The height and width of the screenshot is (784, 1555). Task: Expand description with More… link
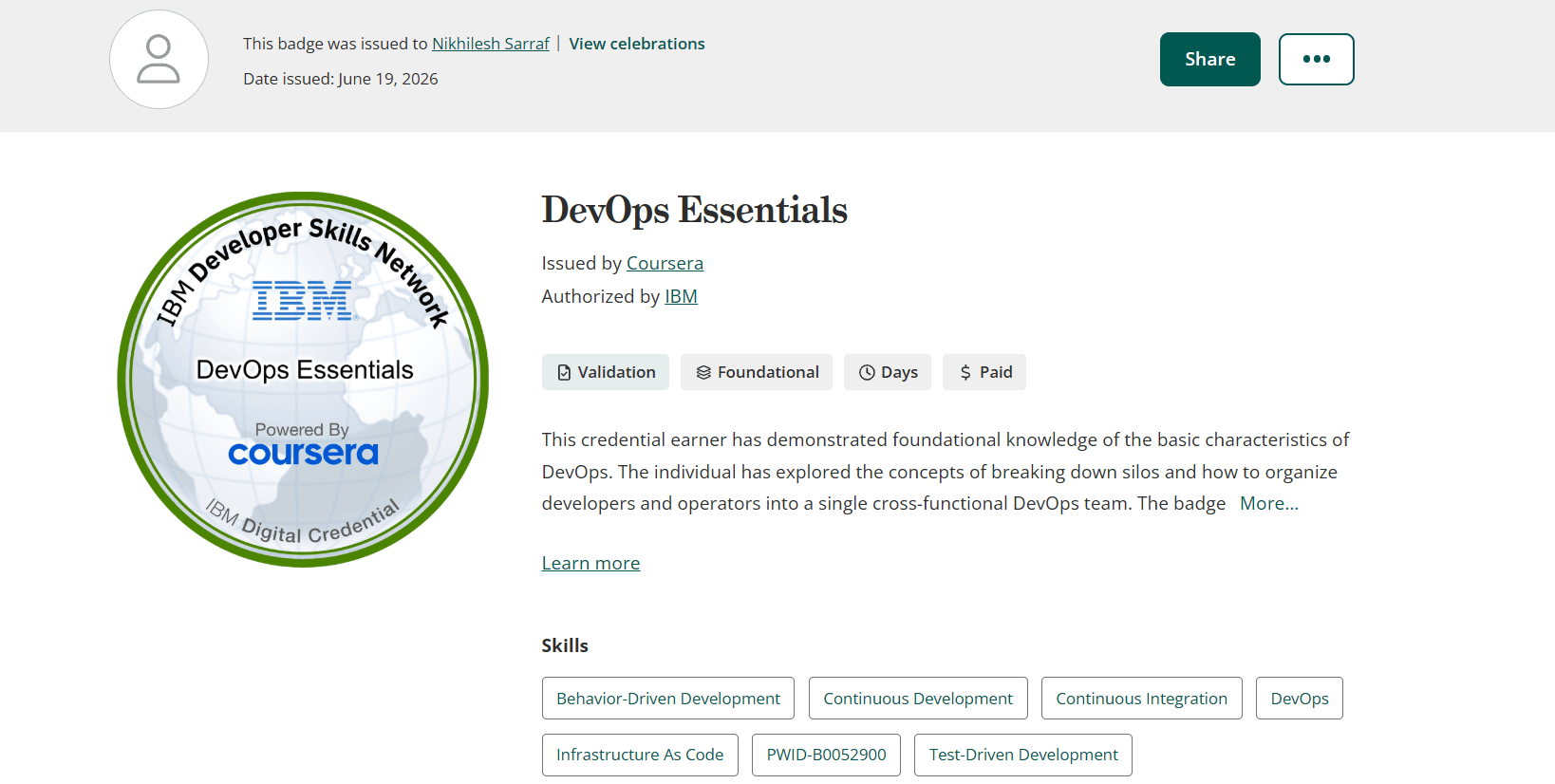coord(1269,503)
